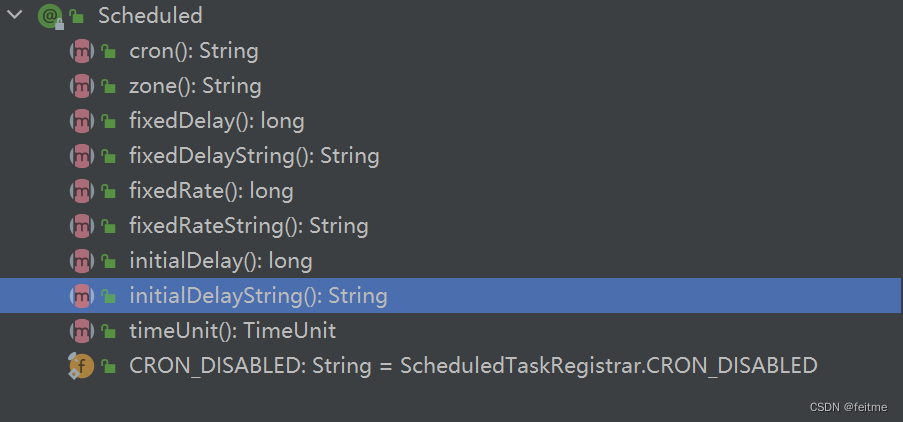Click the method icon beside fixedDelay()
The height and width of the screenshot is (422, 903).
81,121
